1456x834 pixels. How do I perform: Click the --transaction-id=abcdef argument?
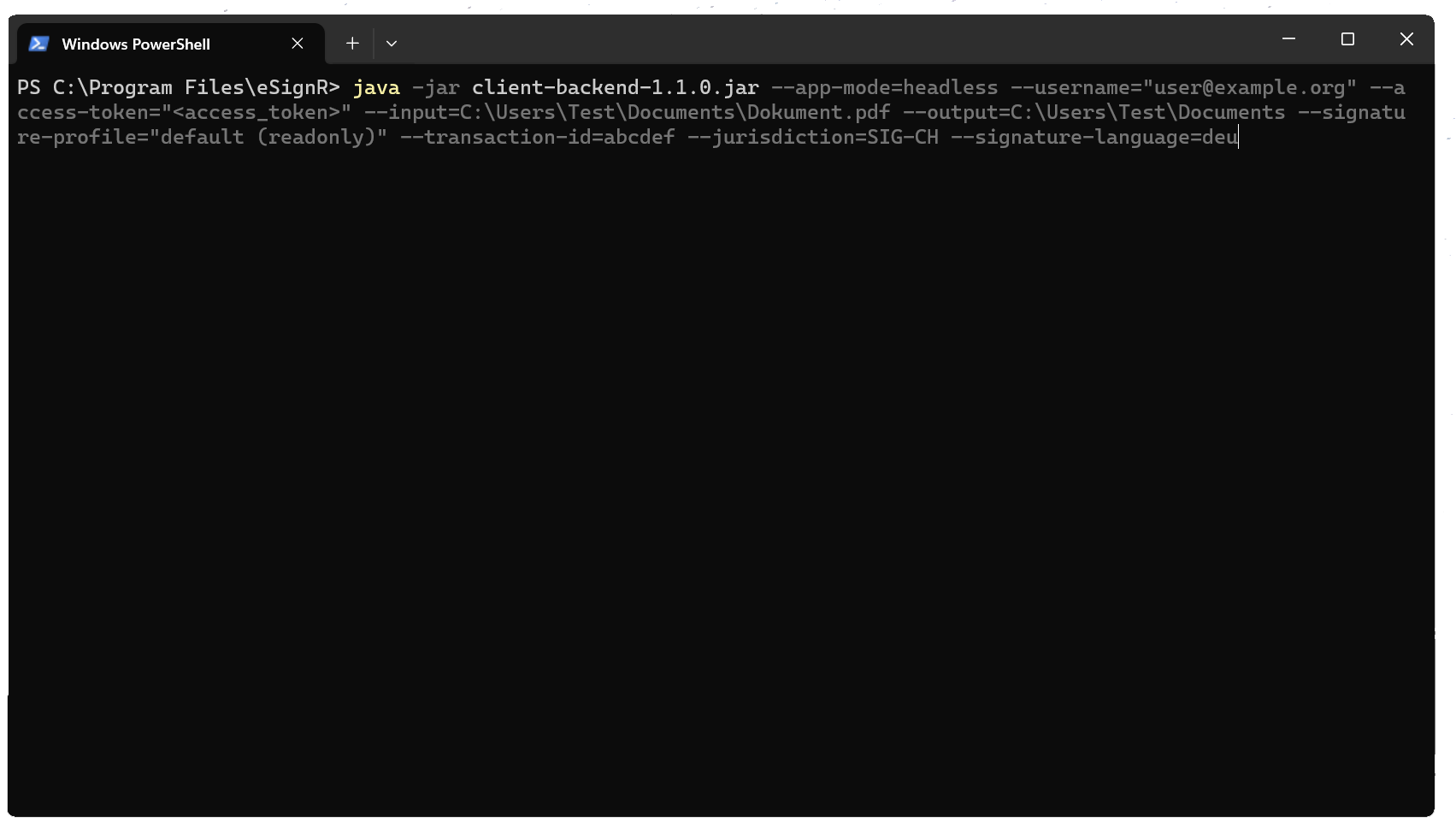click(538, 138)
